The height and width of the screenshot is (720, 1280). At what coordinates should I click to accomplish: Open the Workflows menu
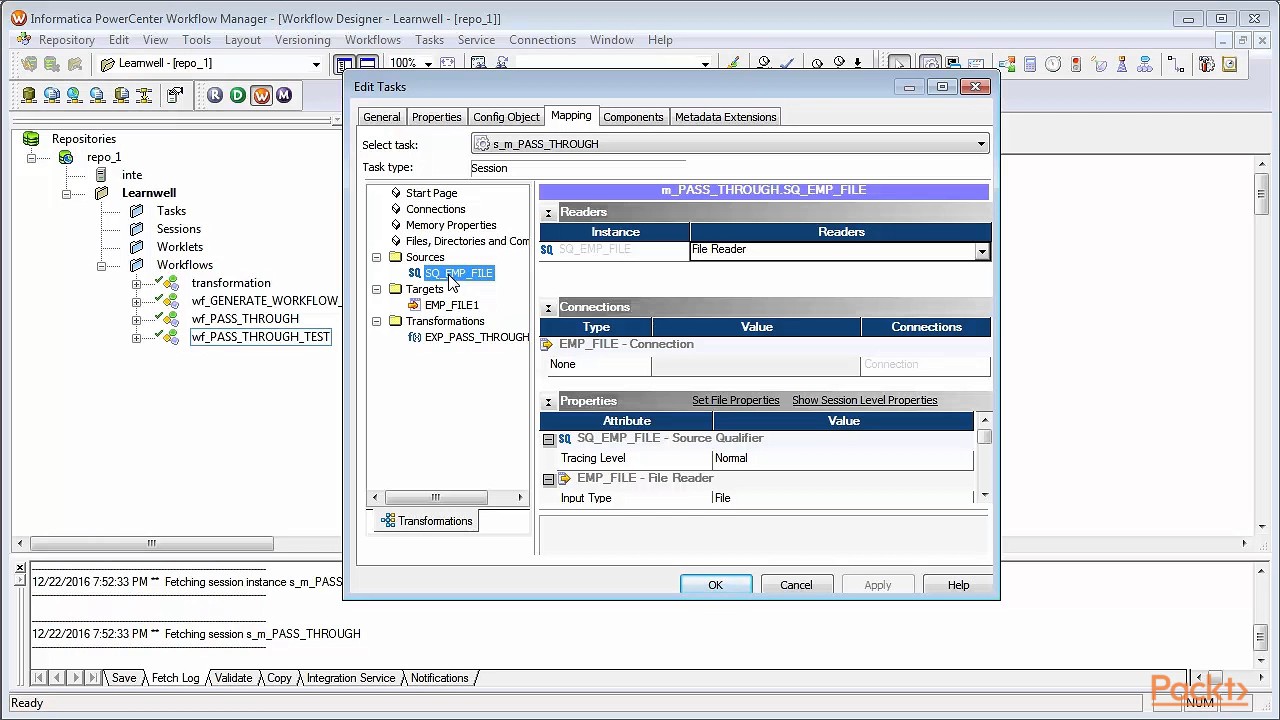372,40
